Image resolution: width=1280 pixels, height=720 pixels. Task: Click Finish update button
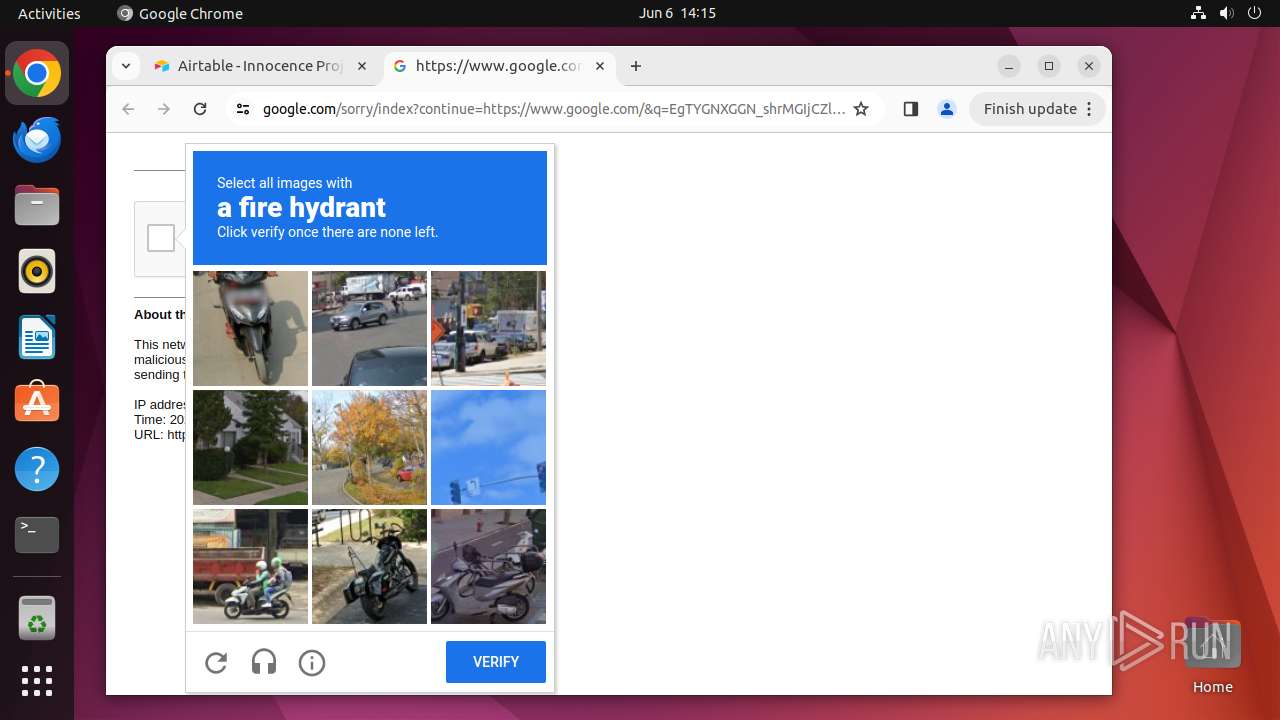[x=1036, y=109]
